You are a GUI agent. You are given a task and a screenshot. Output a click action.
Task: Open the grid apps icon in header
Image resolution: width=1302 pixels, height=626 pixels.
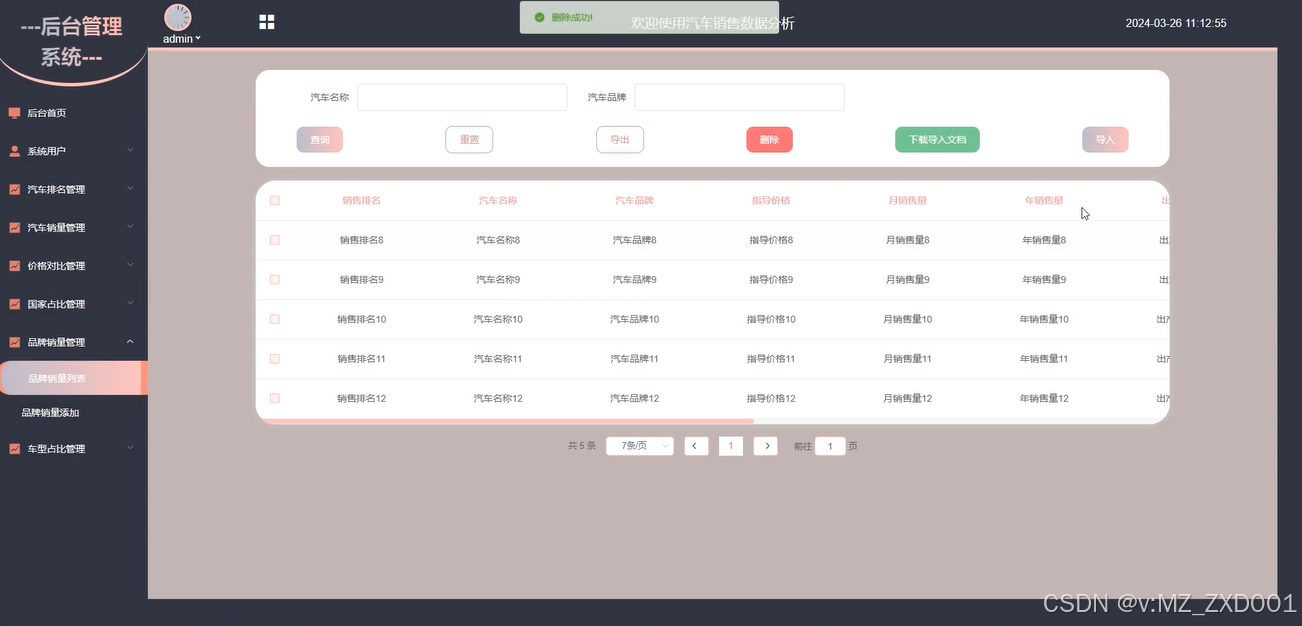click(267, 22)
